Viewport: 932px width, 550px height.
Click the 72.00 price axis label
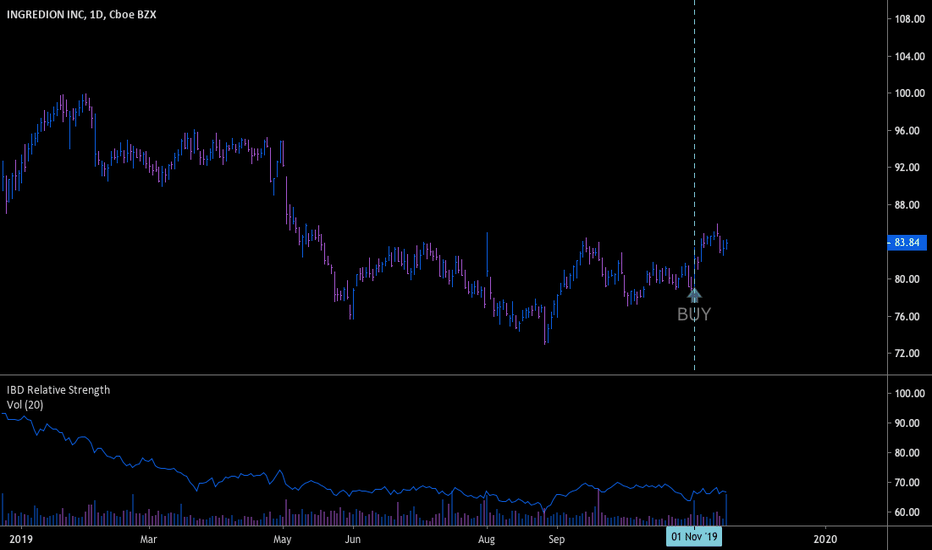(907, 354)
